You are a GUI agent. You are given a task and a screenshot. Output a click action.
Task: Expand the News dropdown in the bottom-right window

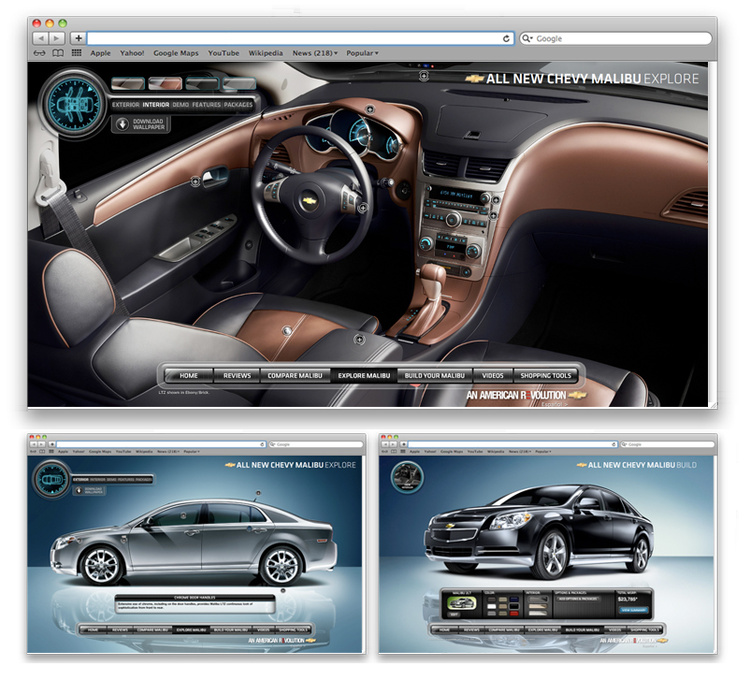pos(519,451)
